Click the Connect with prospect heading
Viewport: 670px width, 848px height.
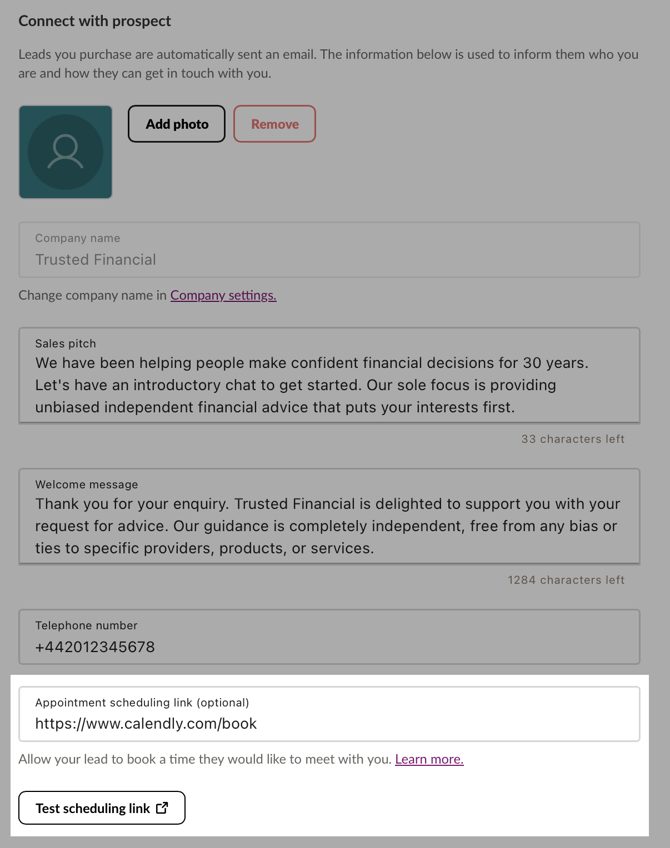95,20
